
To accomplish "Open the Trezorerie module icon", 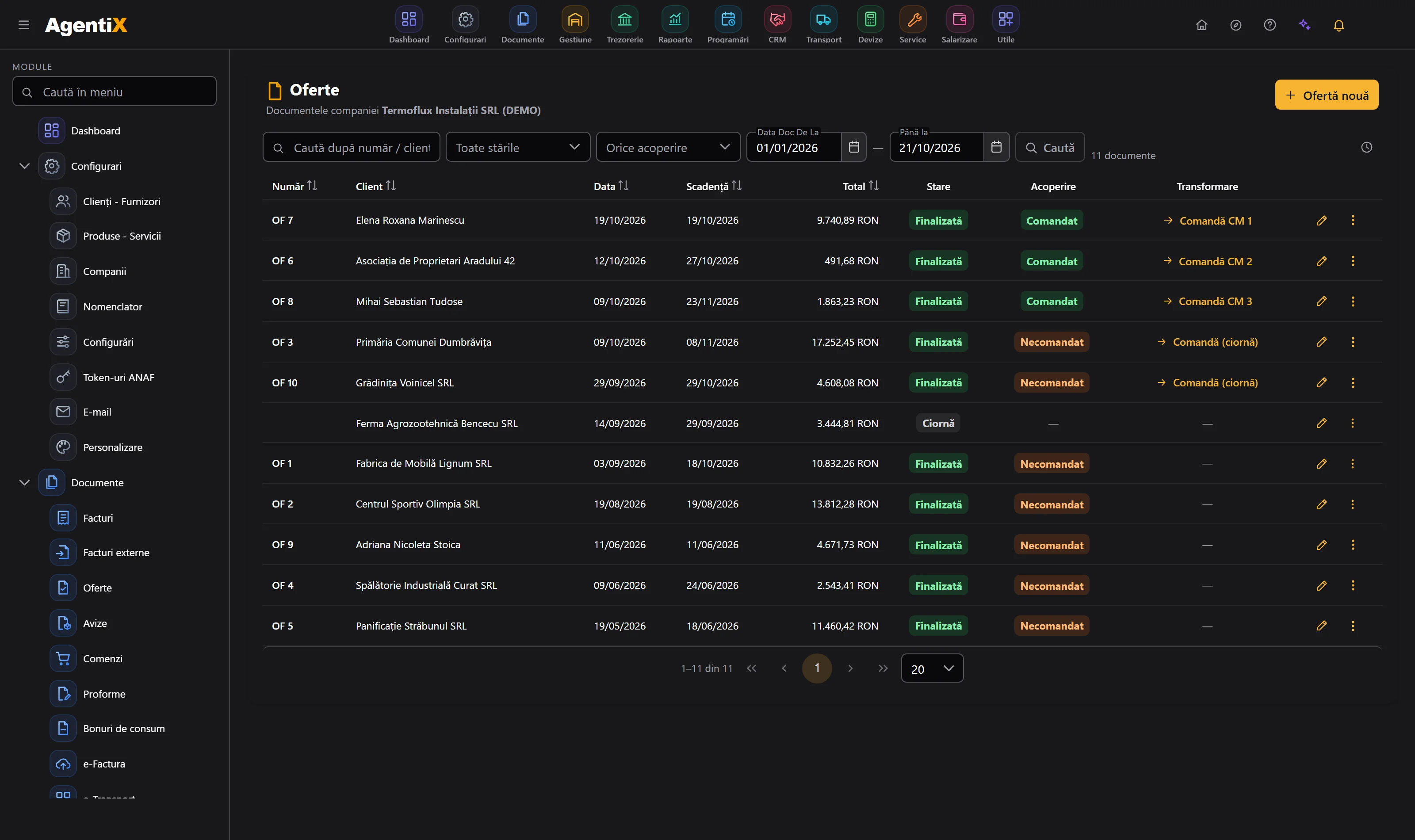I will click(x=624, y=20).
